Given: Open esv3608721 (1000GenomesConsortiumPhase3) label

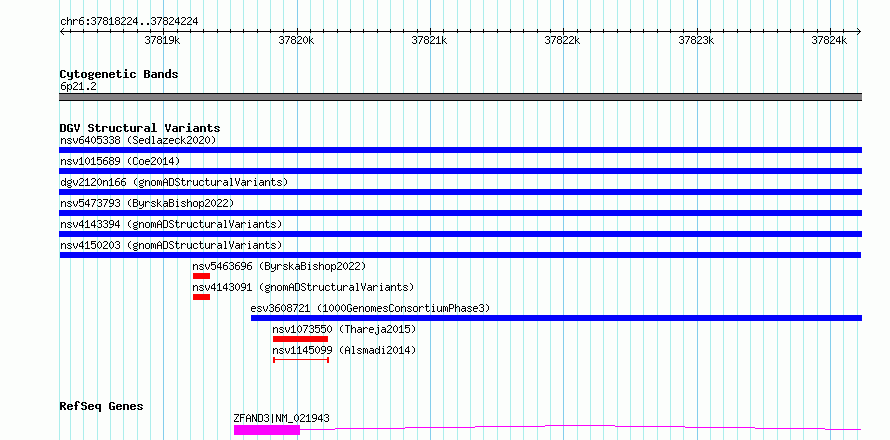Looking at the screenshot, I should click(370, 308).
